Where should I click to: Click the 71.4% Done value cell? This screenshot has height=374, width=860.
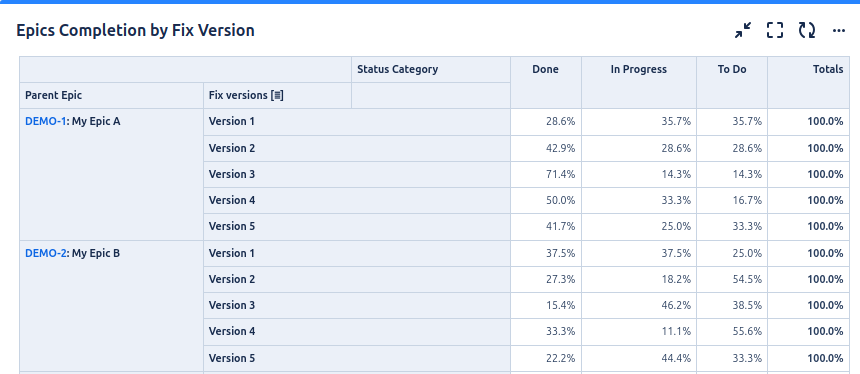(546, 174)
